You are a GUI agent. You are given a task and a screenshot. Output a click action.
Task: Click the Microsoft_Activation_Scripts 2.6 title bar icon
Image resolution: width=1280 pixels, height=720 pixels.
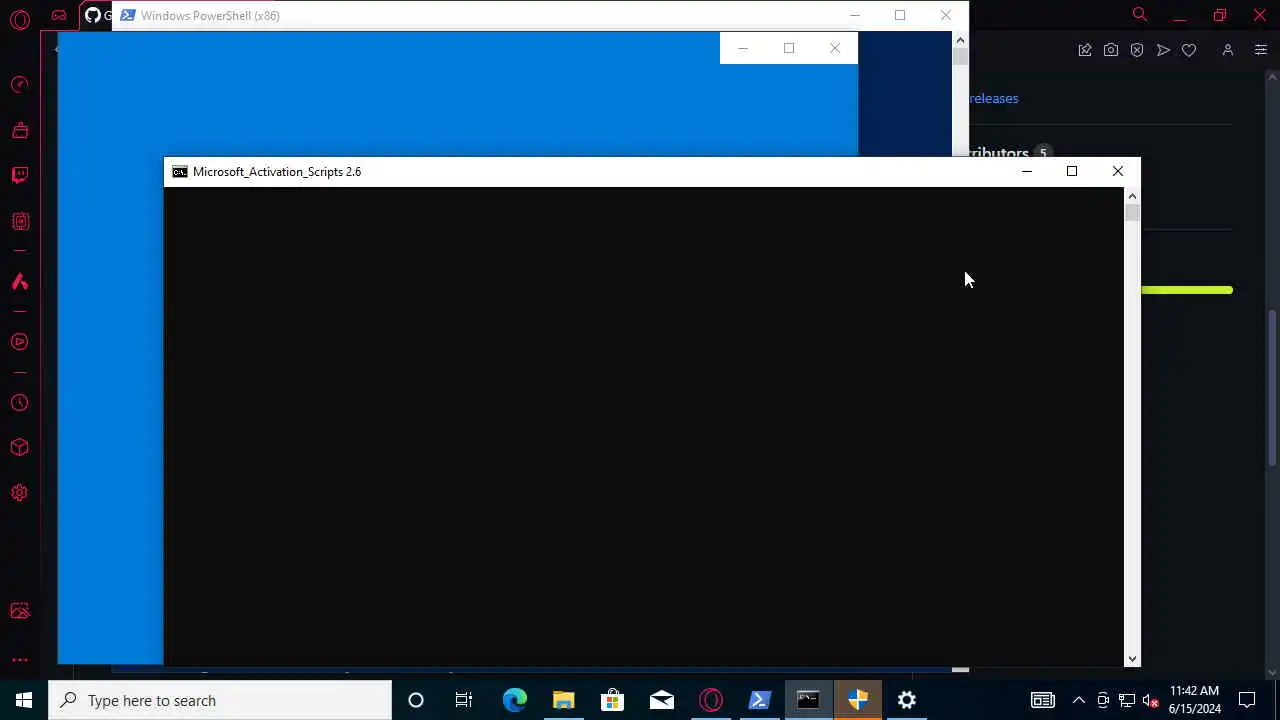coord(179,172)
